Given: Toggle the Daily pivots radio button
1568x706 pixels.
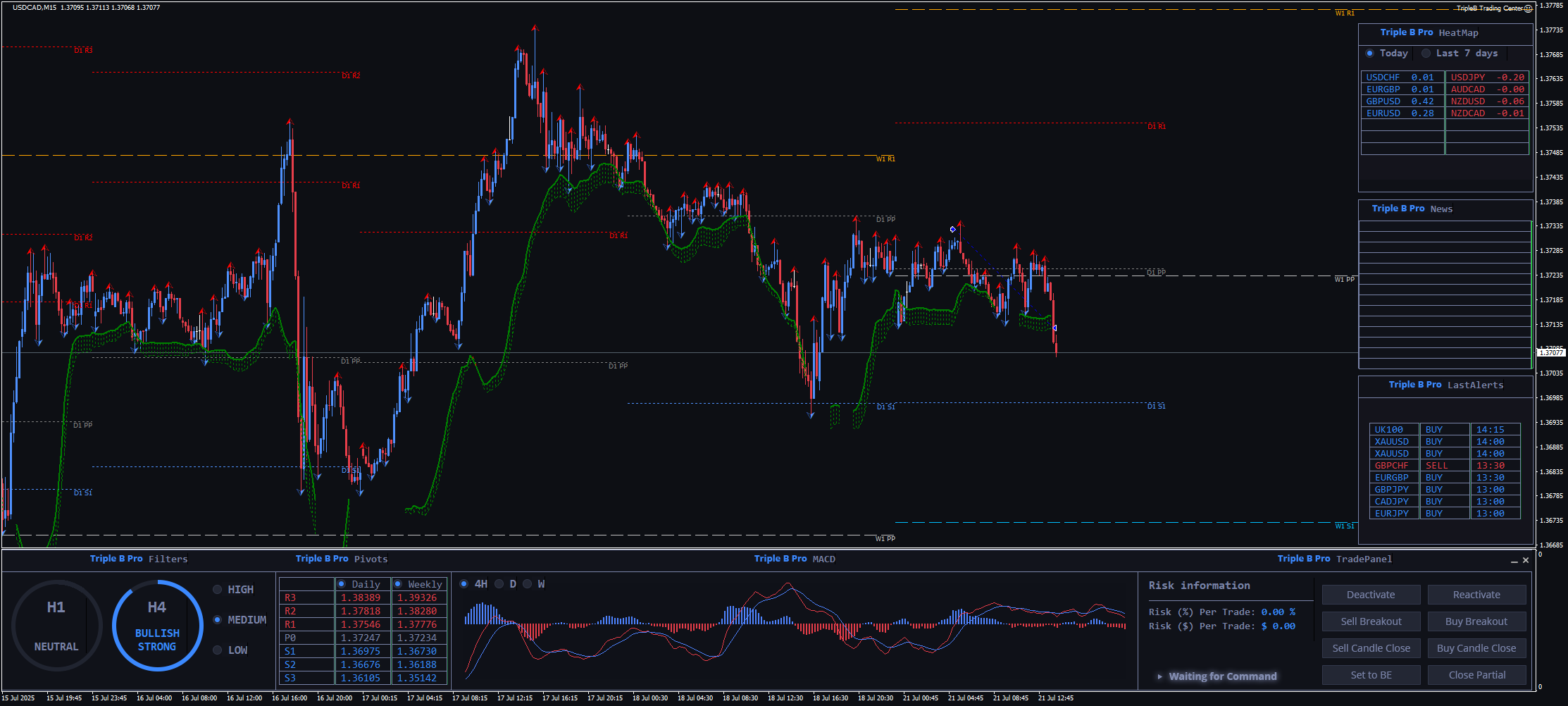Looking at the screenshot, I should point(342,584).
